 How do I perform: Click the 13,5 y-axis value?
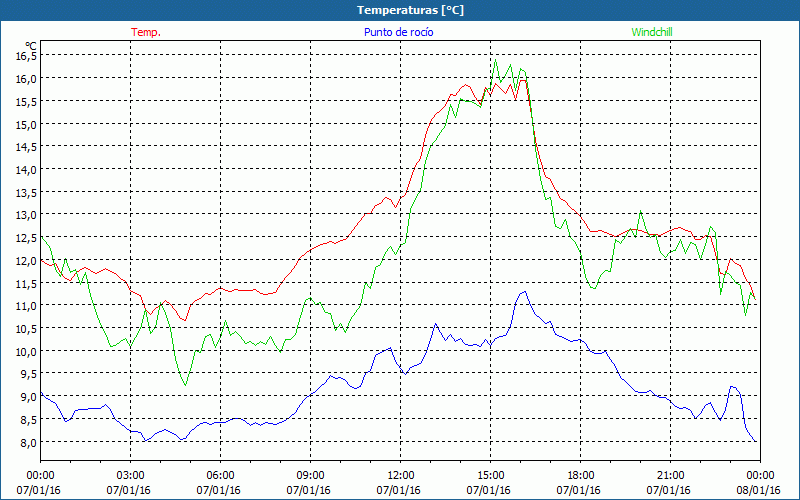pos(26,192)
